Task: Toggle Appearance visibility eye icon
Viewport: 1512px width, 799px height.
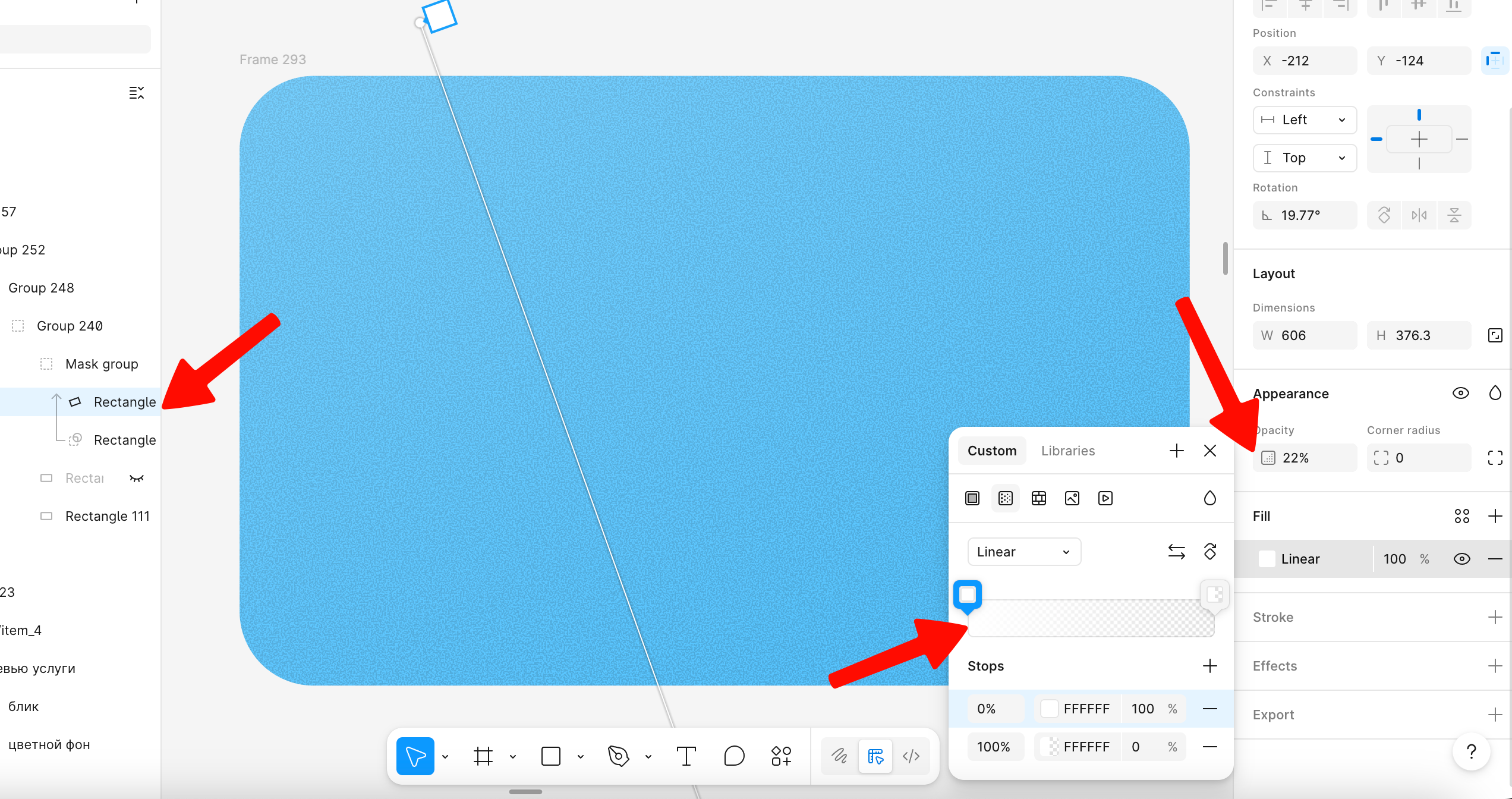Action: pos(1461,392)
